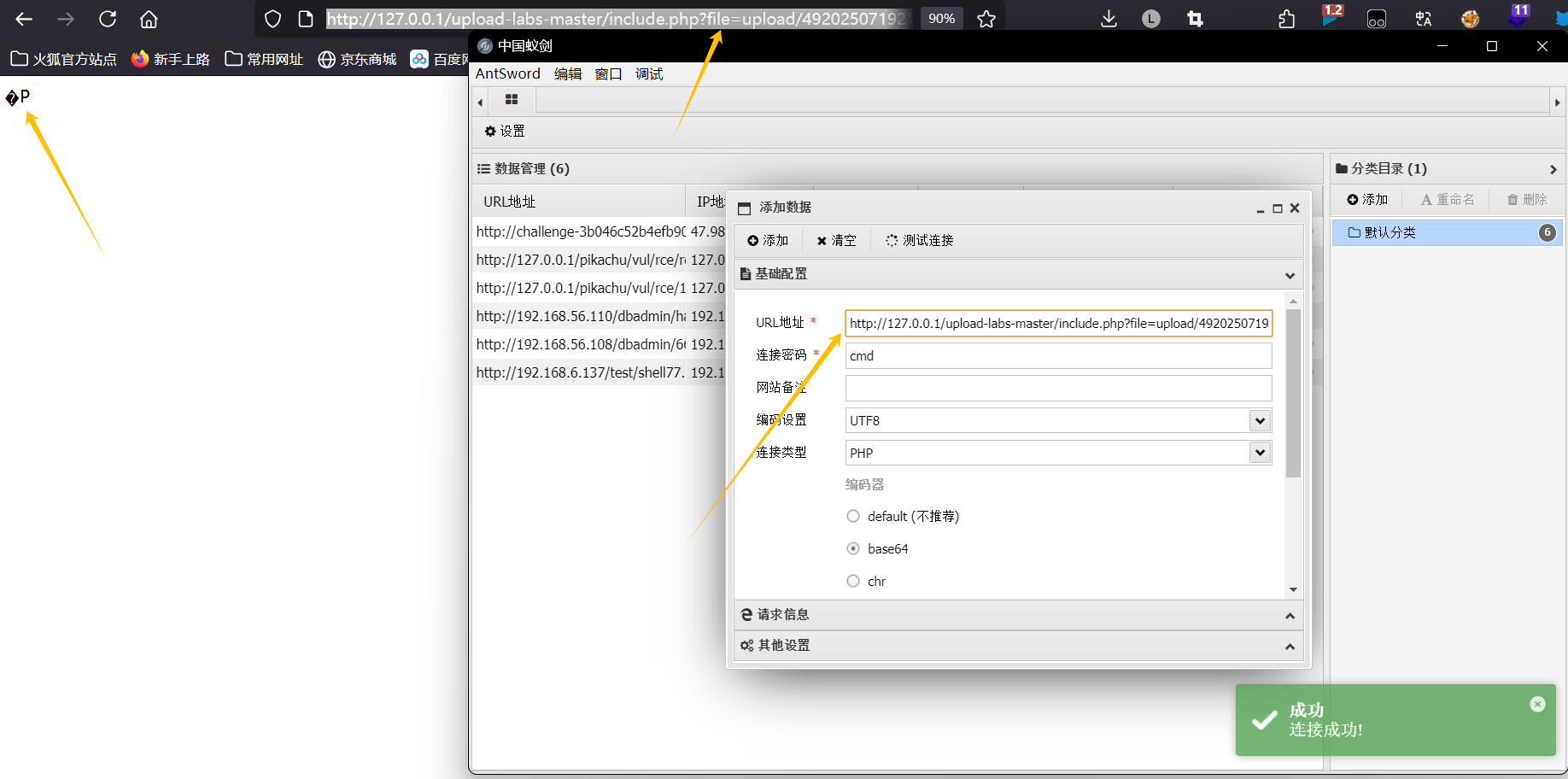Click 重命名 in the category panel
The height and width of the screenshot is (779, 1568).
pos(1448,200)
